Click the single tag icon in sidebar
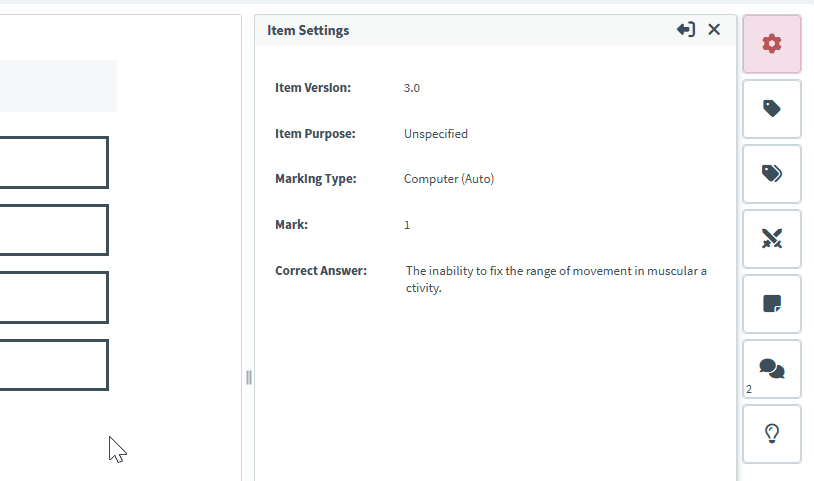 click(x=771, y=109)
